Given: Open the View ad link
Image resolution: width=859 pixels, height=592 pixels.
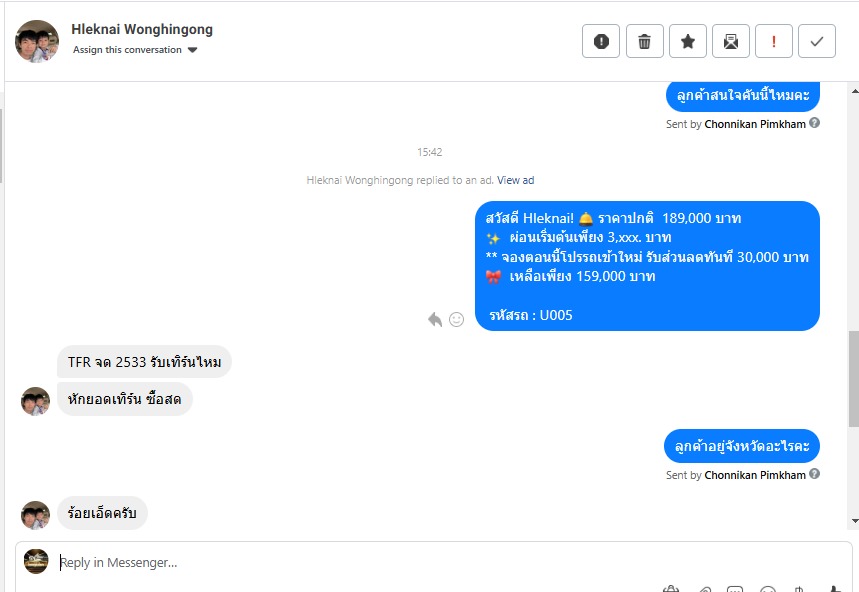Looking at the screenshot, I should [516, 180].
